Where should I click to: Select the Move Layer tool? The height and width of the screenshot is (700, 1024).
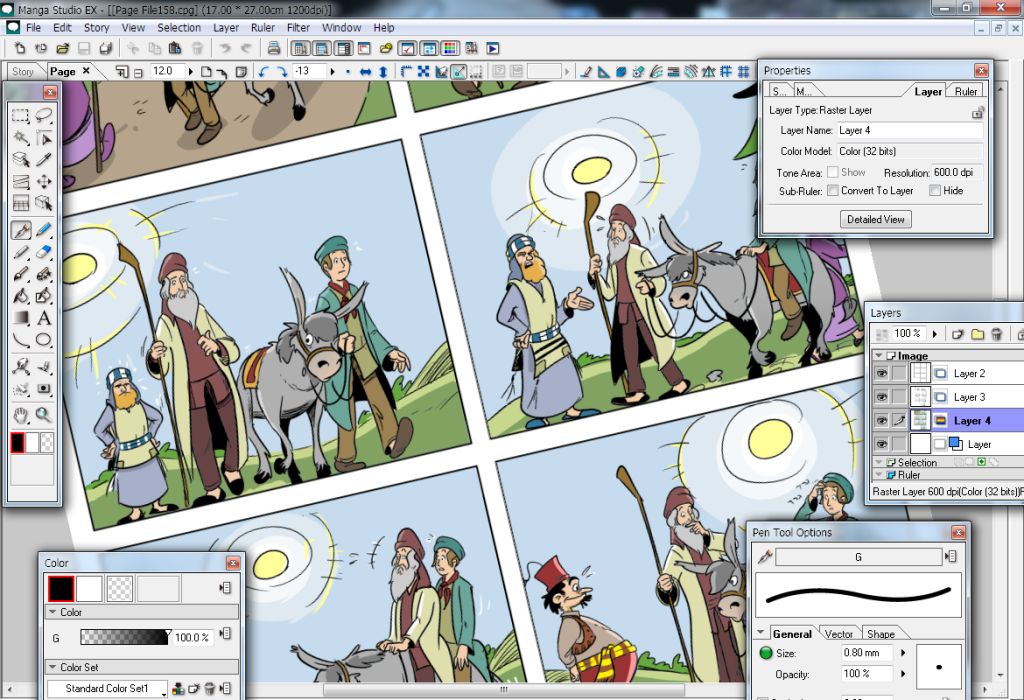44,182
